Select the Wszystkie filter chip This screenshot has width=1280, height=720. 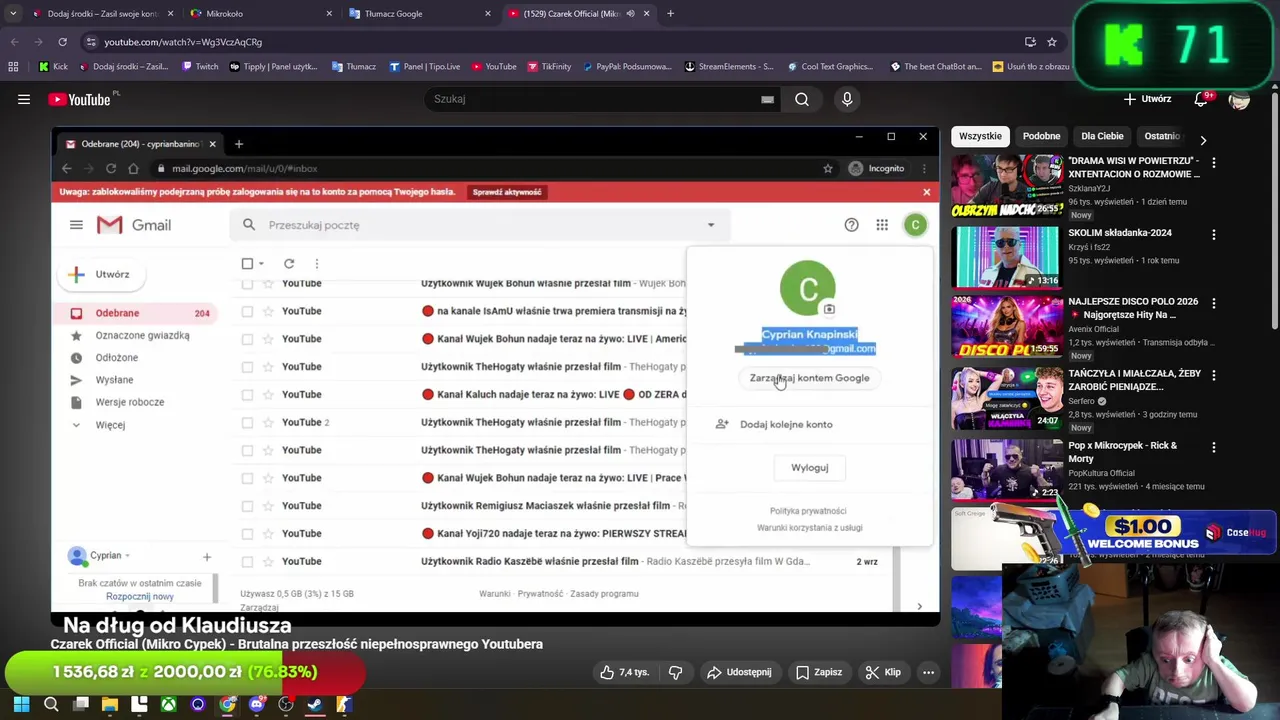980,136
